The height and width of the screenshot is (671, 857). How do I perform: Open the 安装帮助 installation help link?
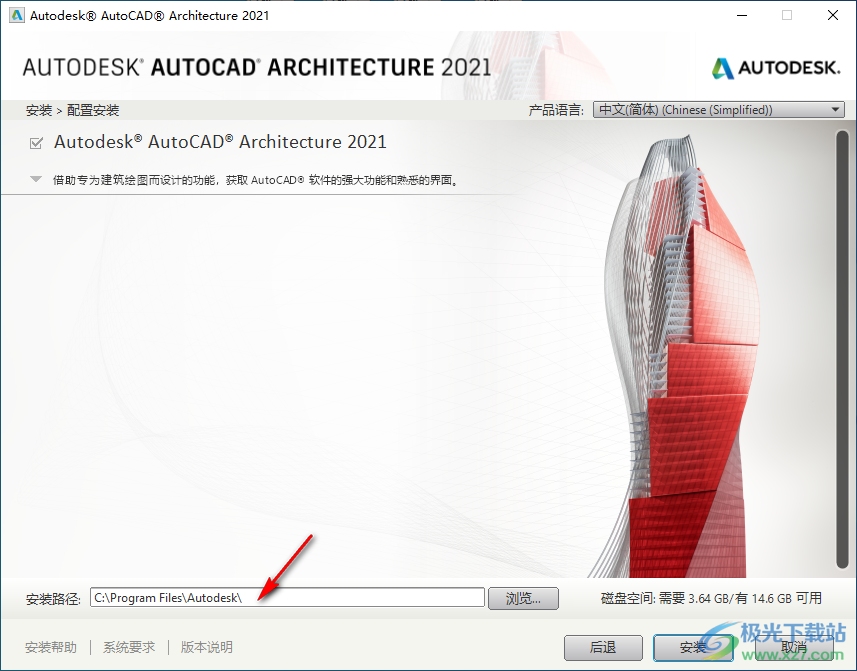(x=51, y=648)
